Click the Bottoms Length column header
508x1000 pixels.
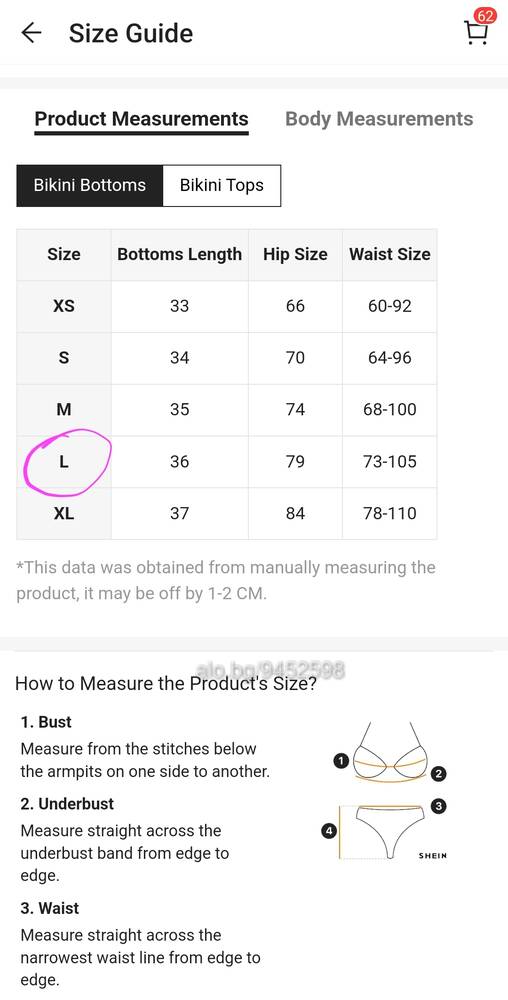click(180, 254)
